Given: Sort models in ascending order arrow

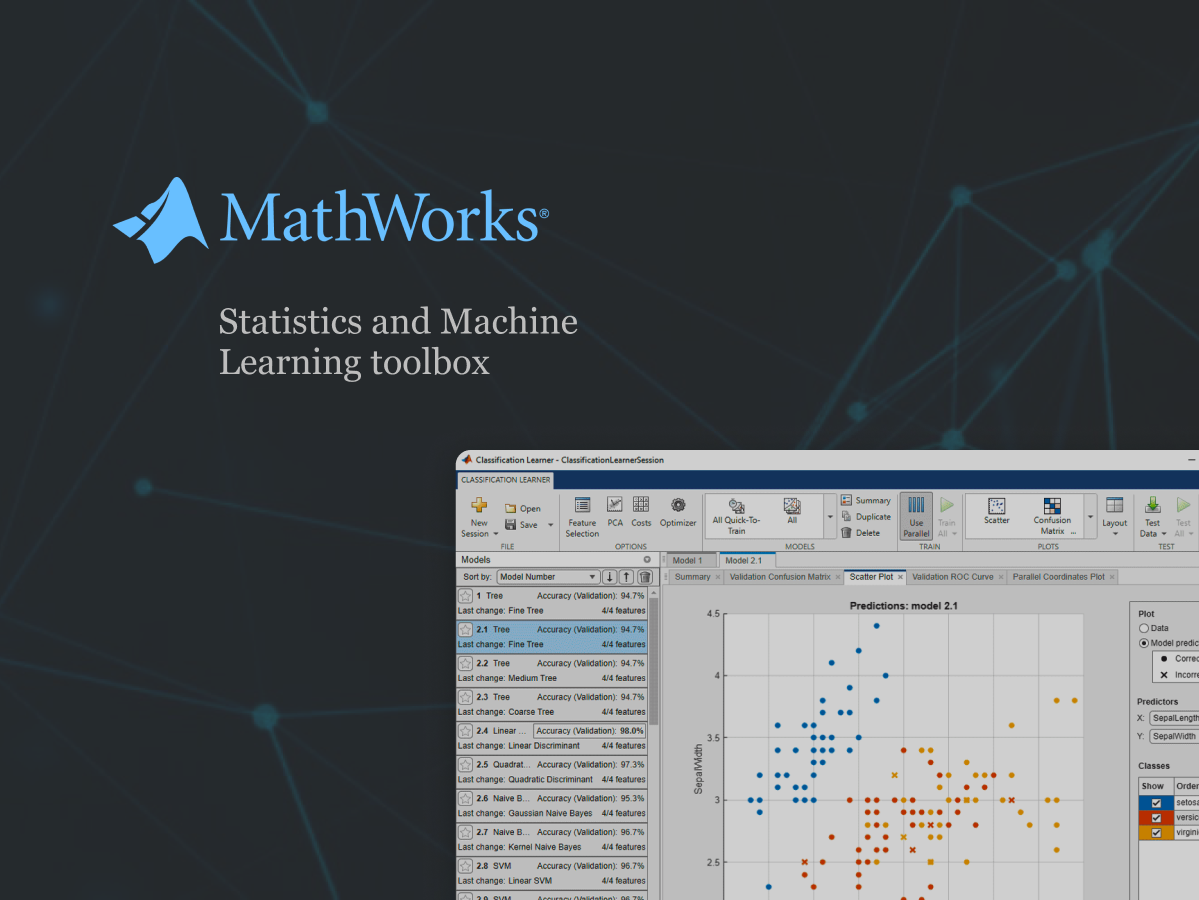Looking at the screenshot, I should click(x=626, y=577).
